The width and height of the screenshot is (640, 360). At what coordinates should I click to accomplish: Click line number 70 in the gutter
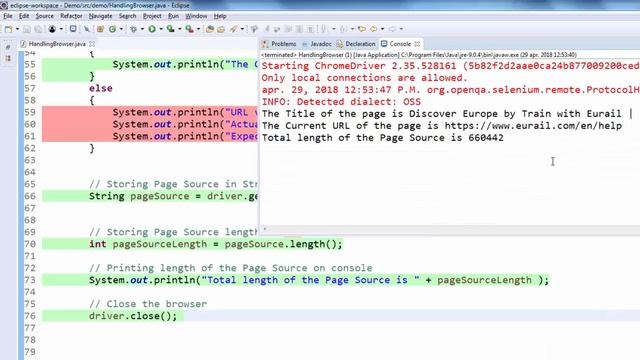30,244
